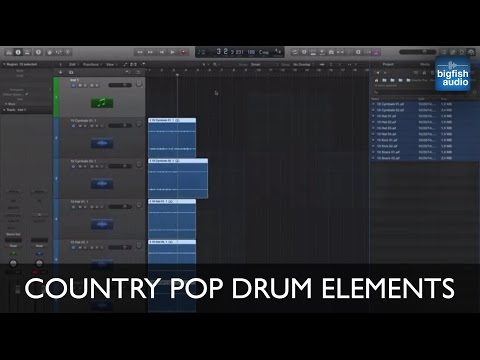
Task: Click the pan knob on Inst 1 track
Action: tap(139, 84)
